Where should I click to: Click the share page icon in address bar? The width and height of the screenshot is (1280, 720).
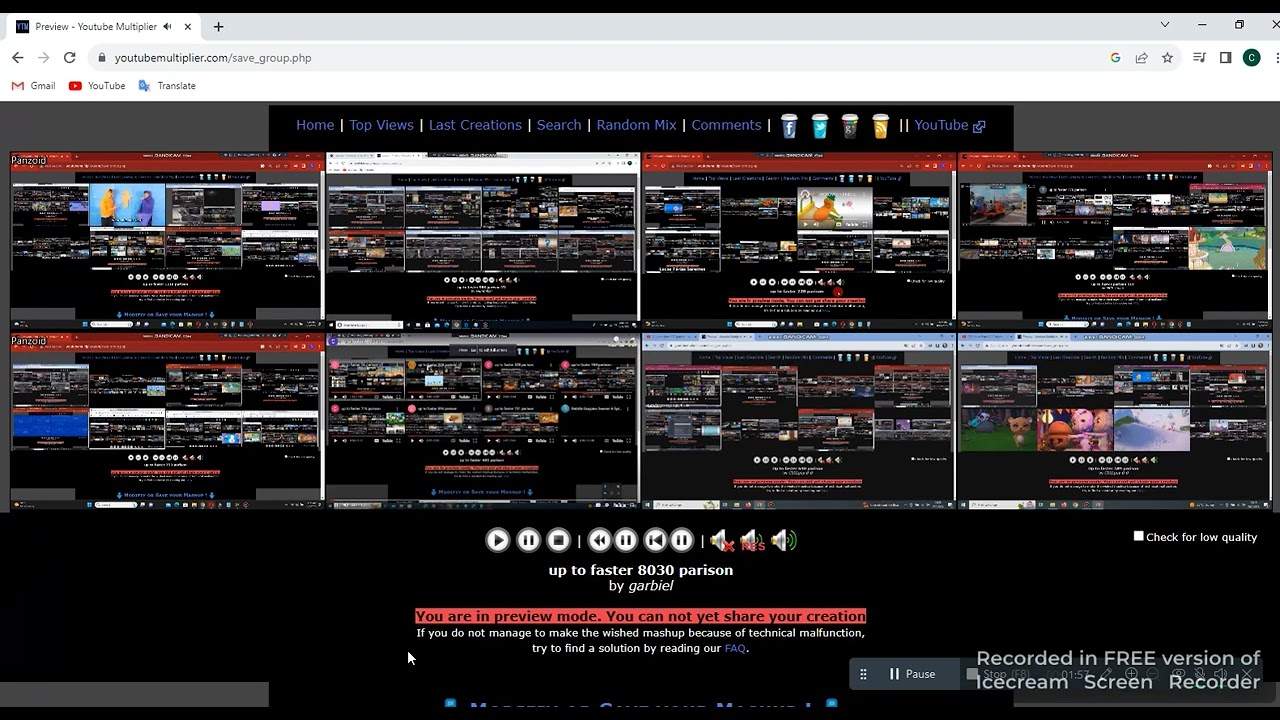click(1141, 58)
